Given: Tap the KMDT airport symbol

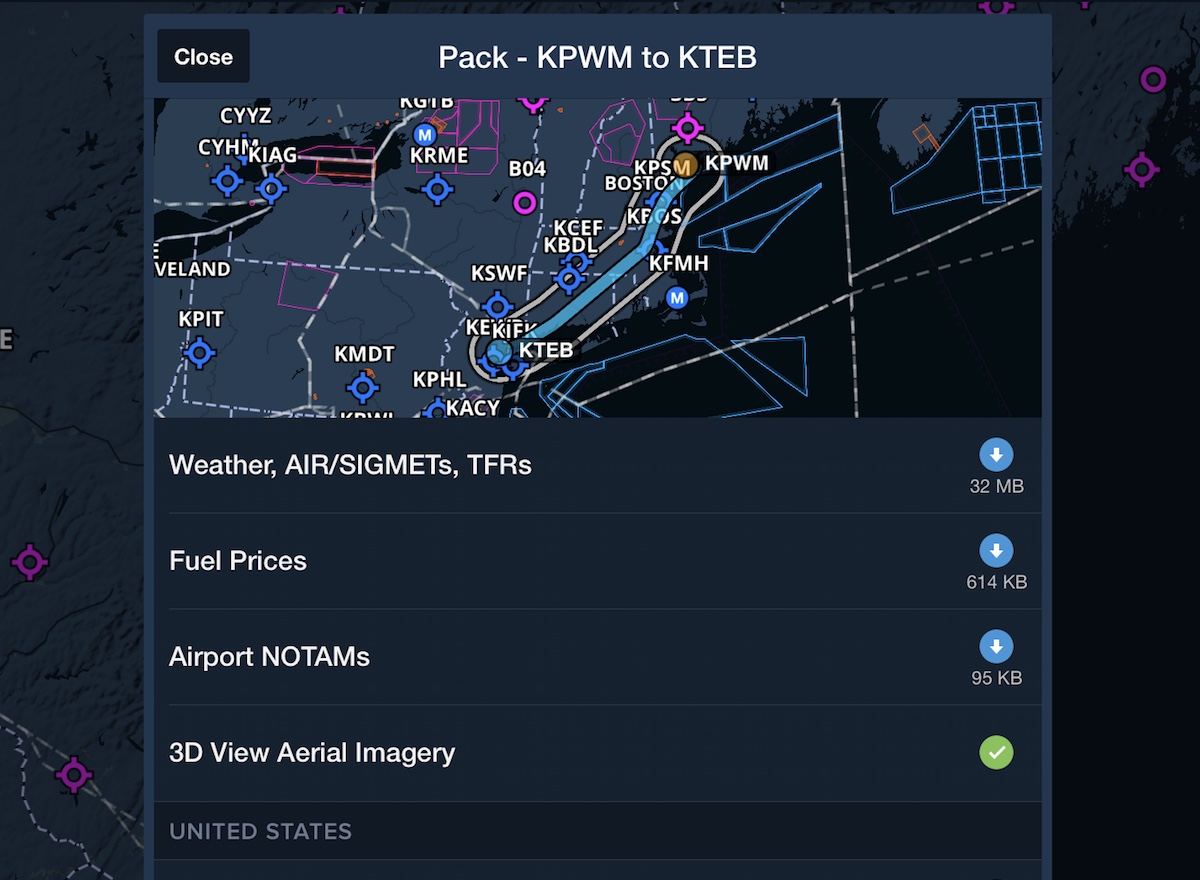Looking at the screenshot, I should [363, 386].
